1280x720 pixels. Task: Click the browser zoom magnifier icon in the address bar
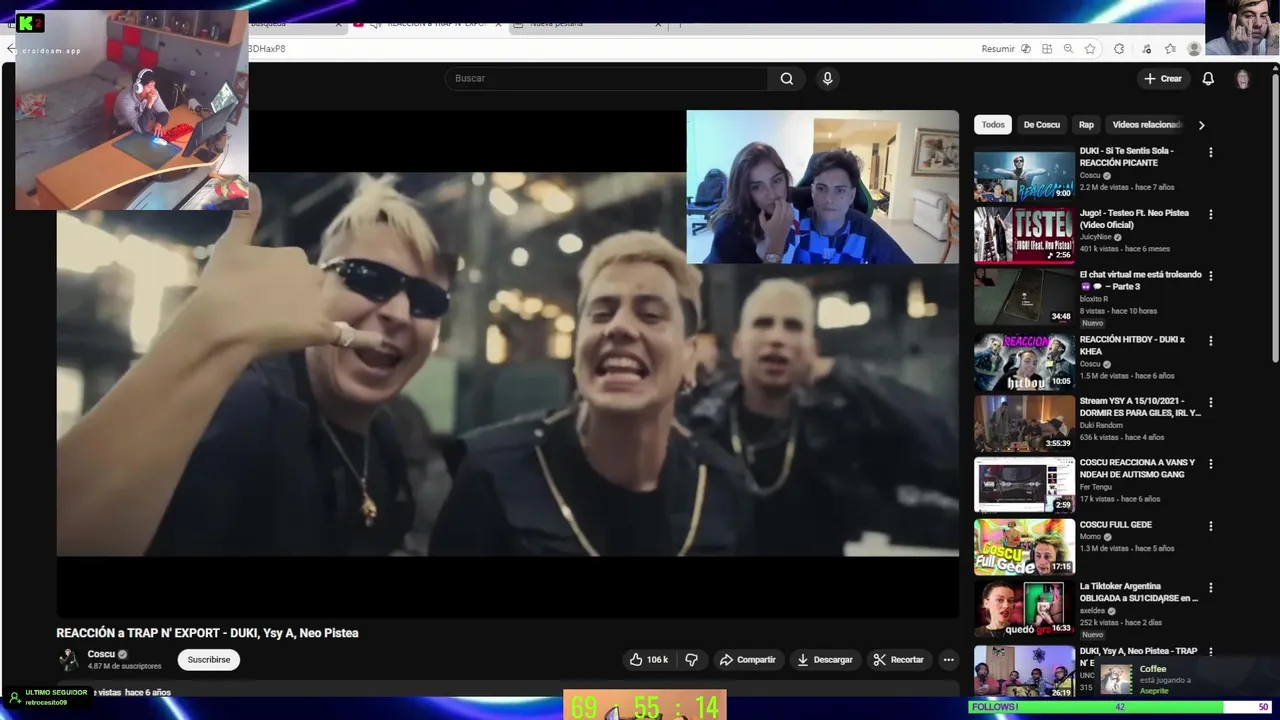(x=1068, y=49)
